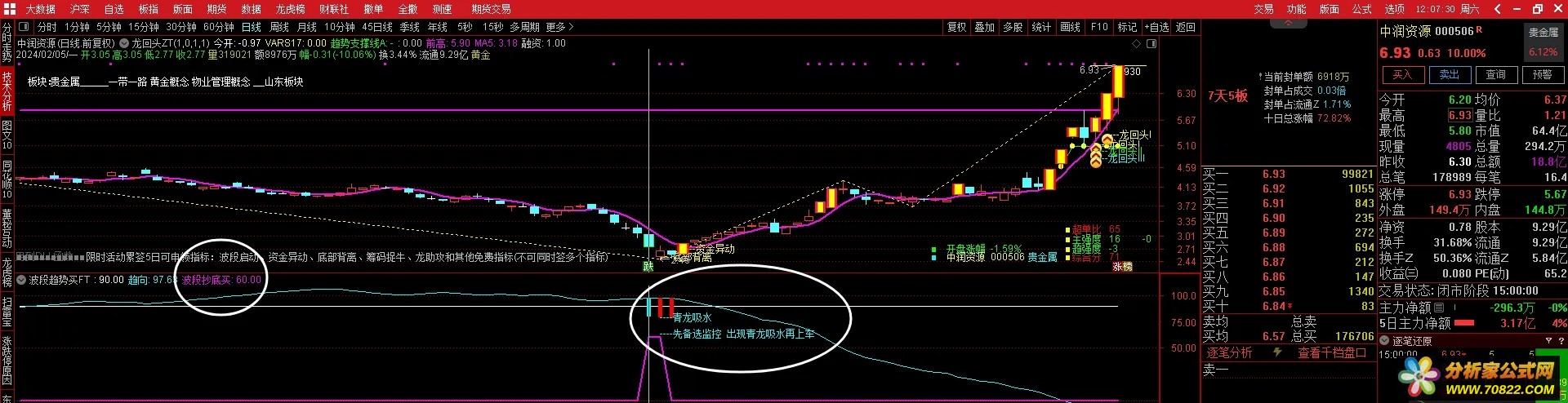1568x403 pixels.
Task: Open the help question mark in 逐笔还原
Action: pyautogui.click(x=1560, y=341)
